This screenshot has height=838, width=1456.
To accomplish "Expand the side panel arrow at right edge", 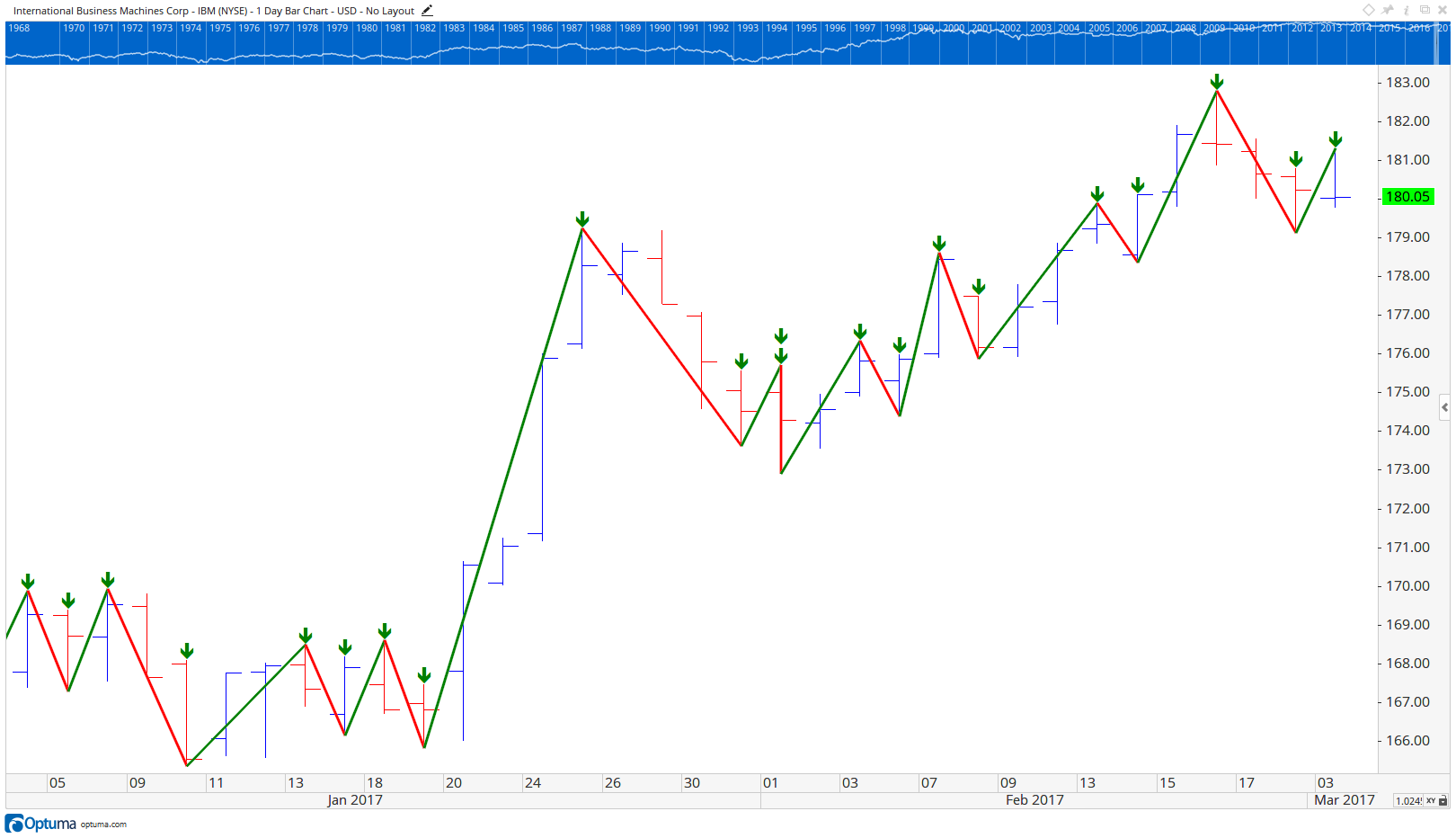I will coord(1444,407).
